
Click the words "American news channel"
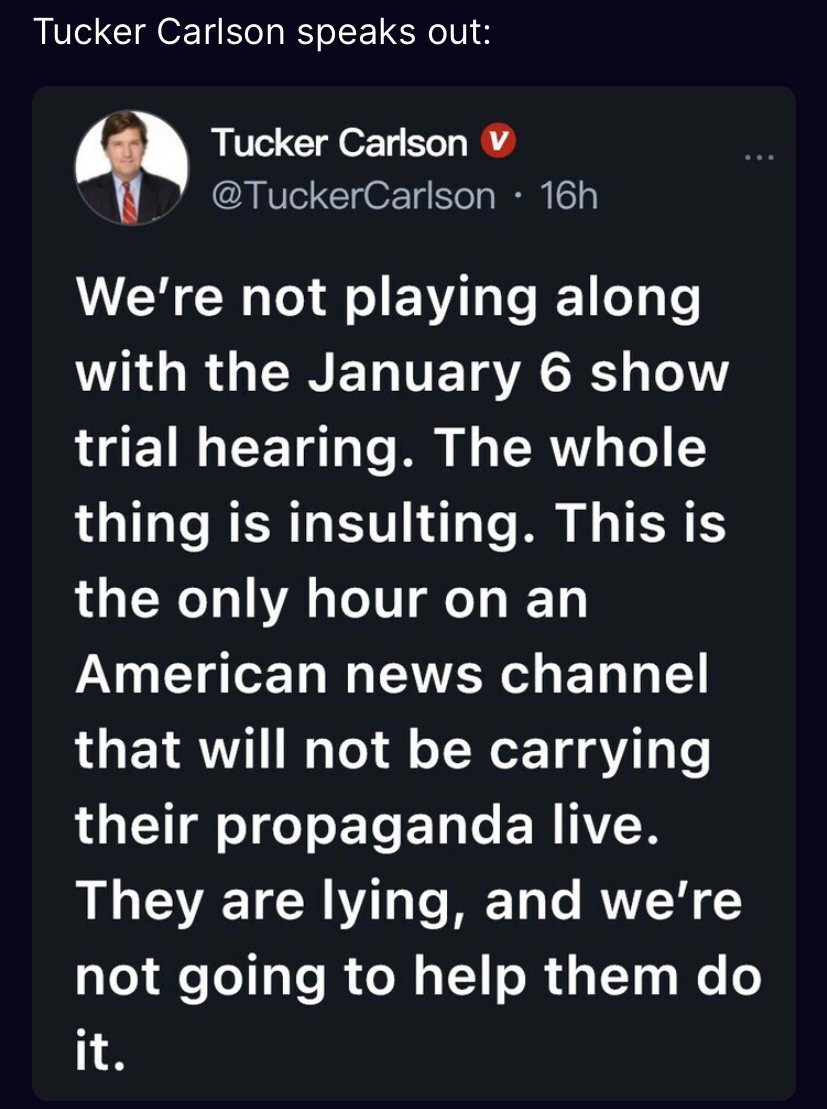pyautogui.click(x=393, y=672)
